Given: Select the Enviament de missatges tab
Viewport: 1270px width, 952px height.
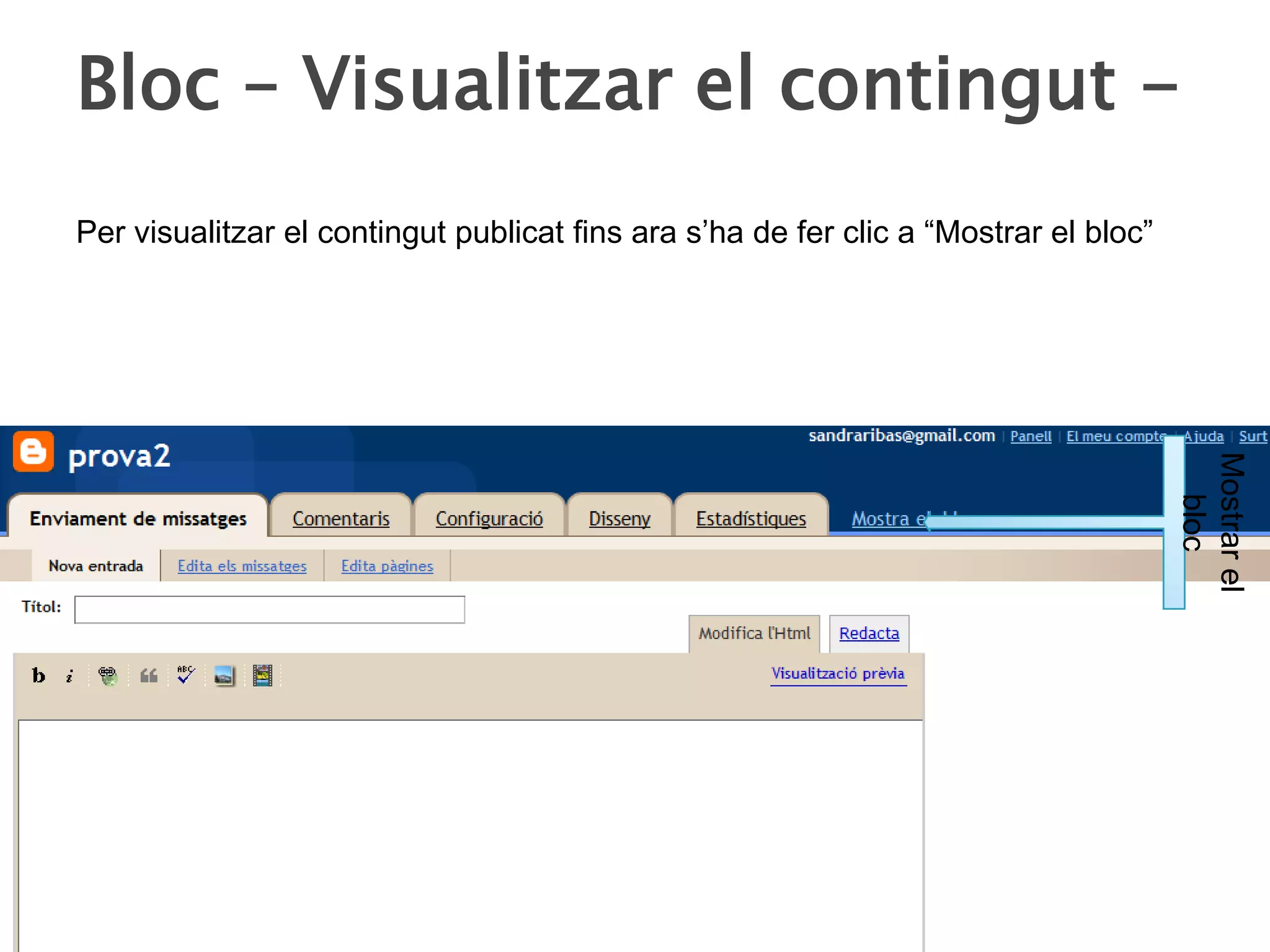Looking at the screenshot, I should [x=138, y=516].
